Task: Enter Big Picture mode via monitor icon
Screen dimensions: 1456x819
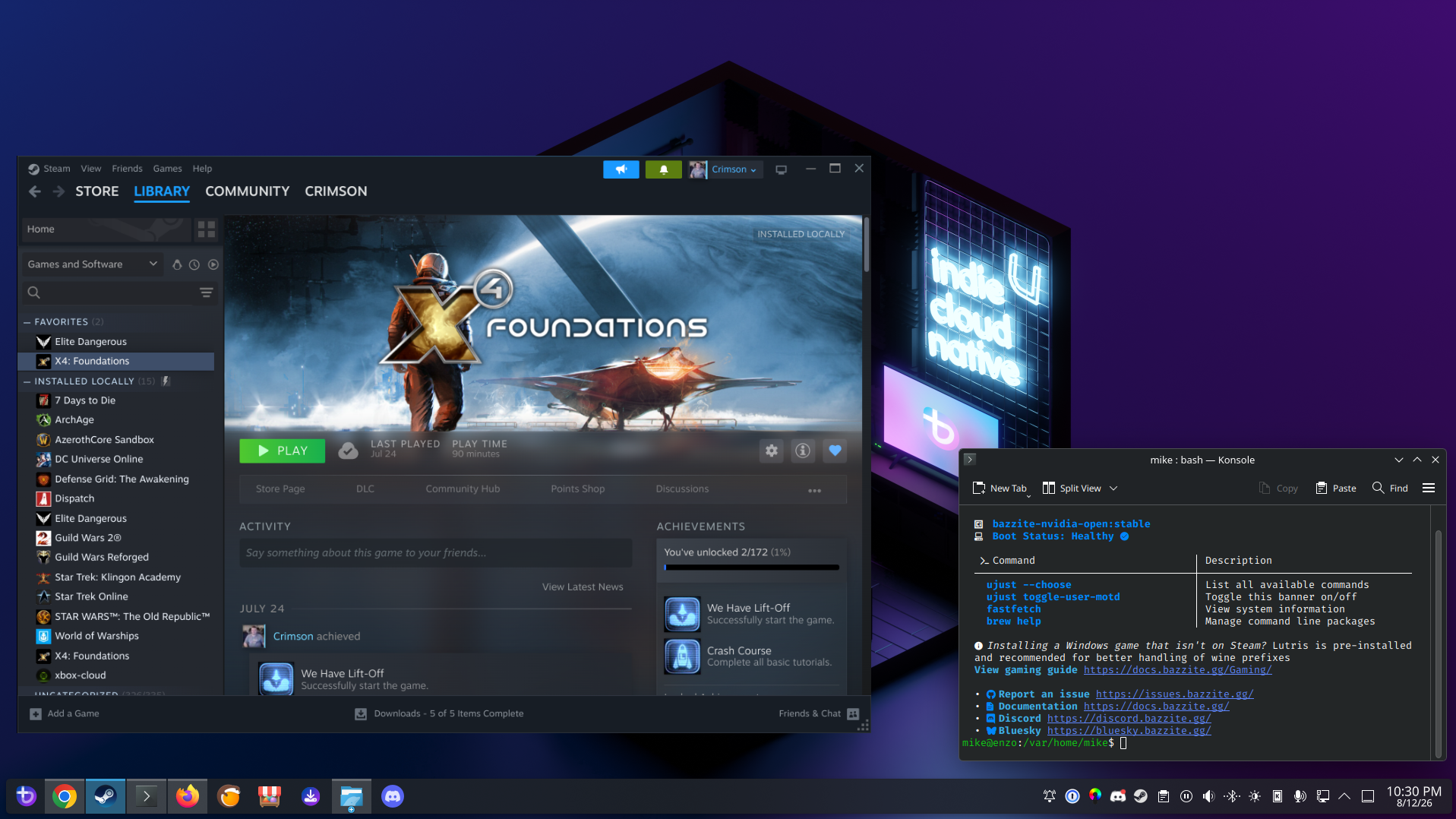Action: 781,169
